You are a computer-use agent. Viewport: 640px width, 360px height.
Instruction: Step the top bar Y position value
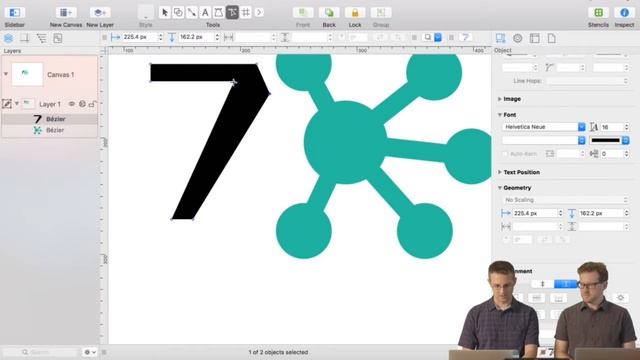(217, 37)
